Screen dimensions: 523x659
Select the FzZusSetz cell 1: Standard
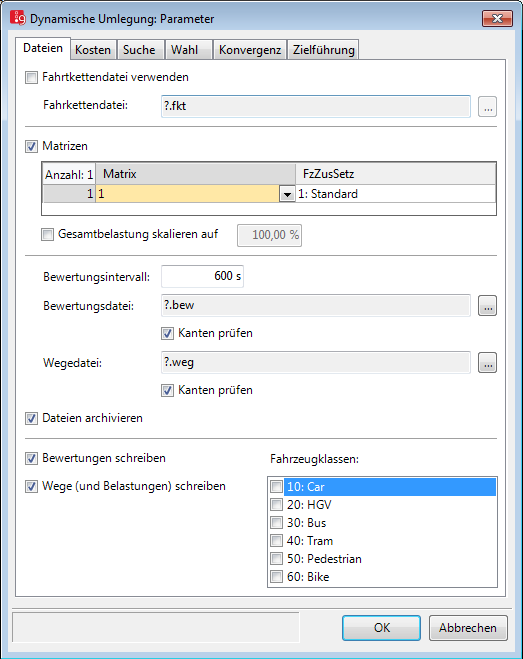(x=396, y=194)
